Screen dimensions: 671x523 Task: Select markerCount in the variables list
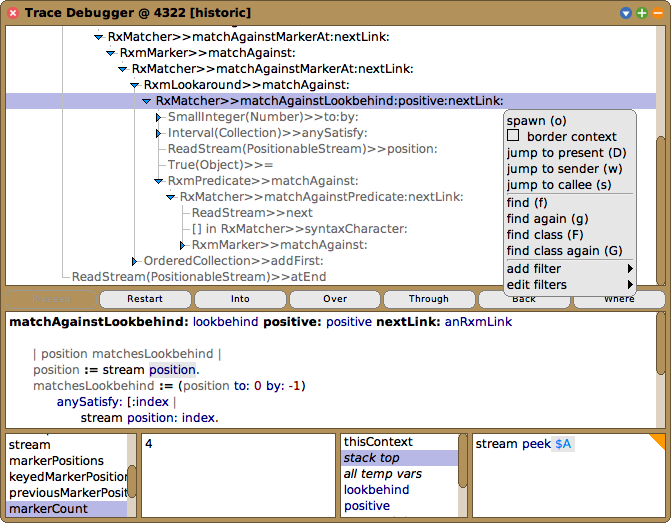tap(48, 509)
